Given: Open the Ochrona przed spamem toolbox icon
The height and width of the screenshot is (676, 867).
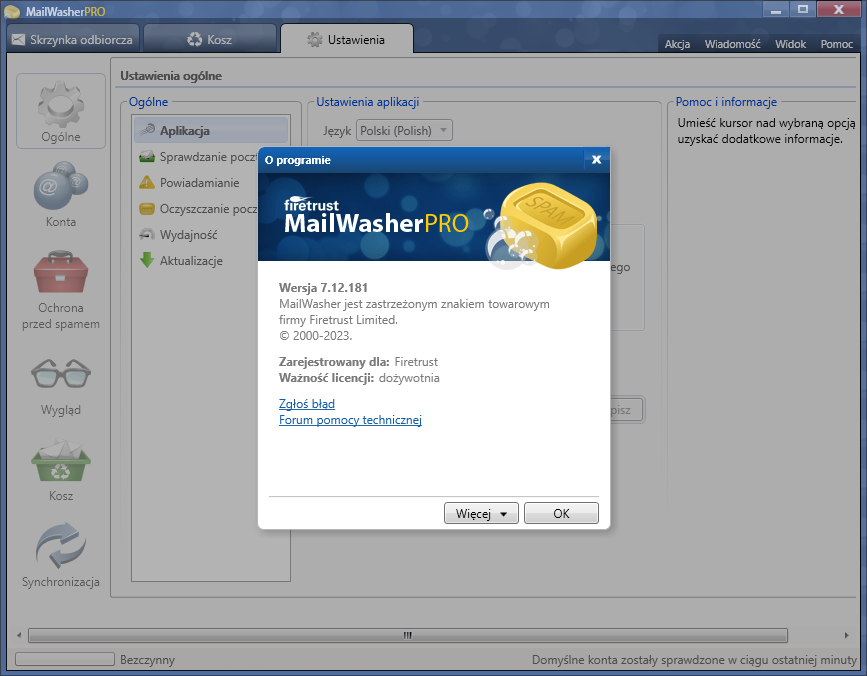Looking at the screenshot, I should click(x=61, y=271).
